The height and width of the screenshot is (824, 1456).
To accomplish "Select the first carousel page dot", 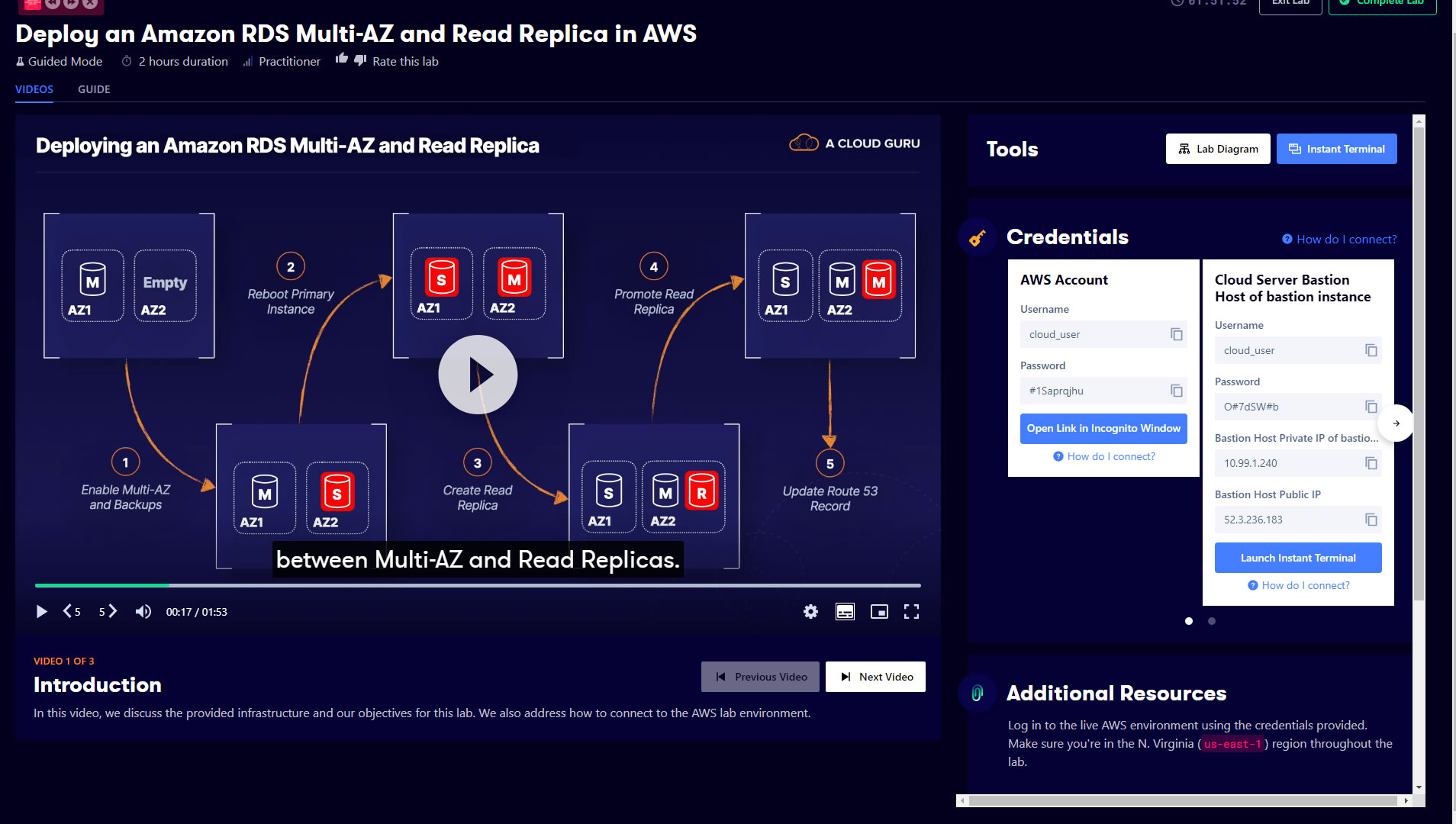I will click(1189, 621).
